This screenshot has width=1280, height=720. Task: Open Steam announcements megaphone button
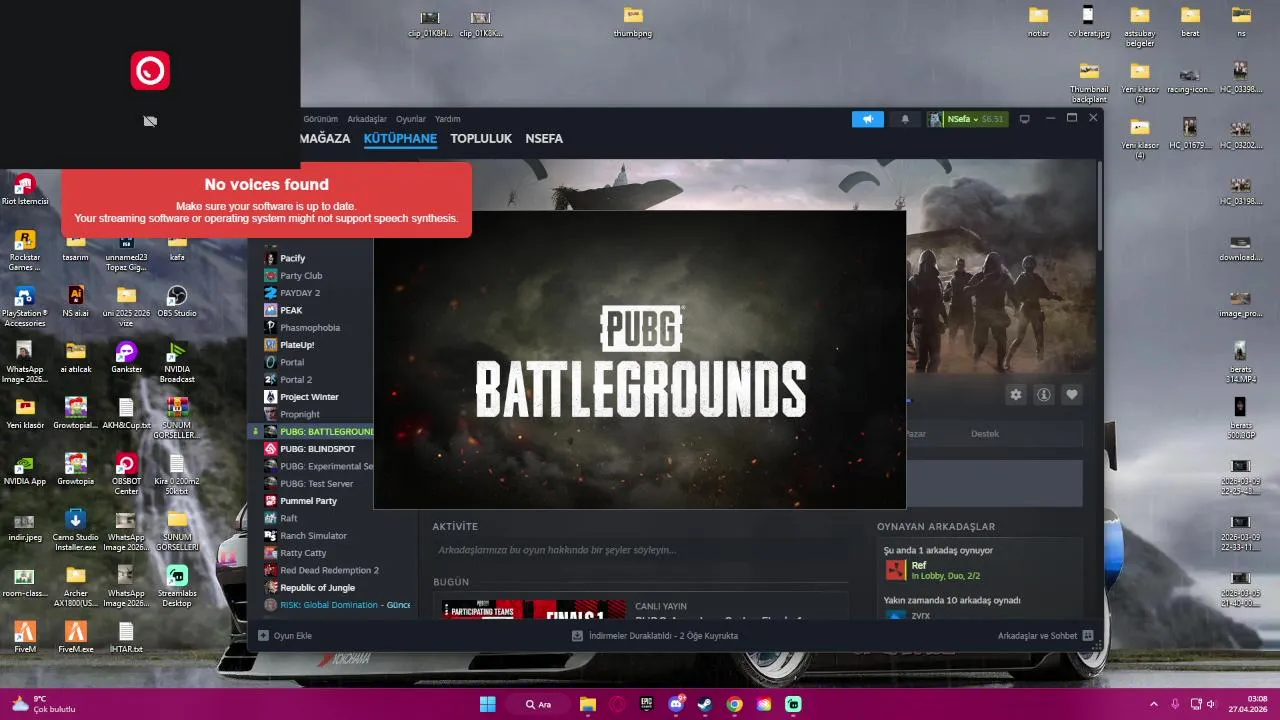pos(868,119)
